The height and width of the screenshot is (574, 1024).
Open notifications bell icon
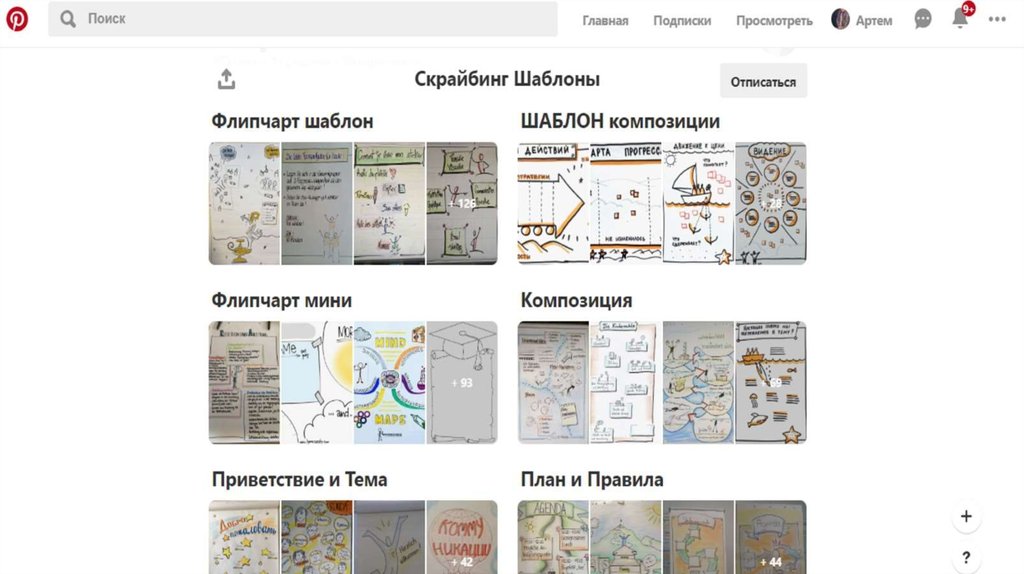tap(960, 19)
